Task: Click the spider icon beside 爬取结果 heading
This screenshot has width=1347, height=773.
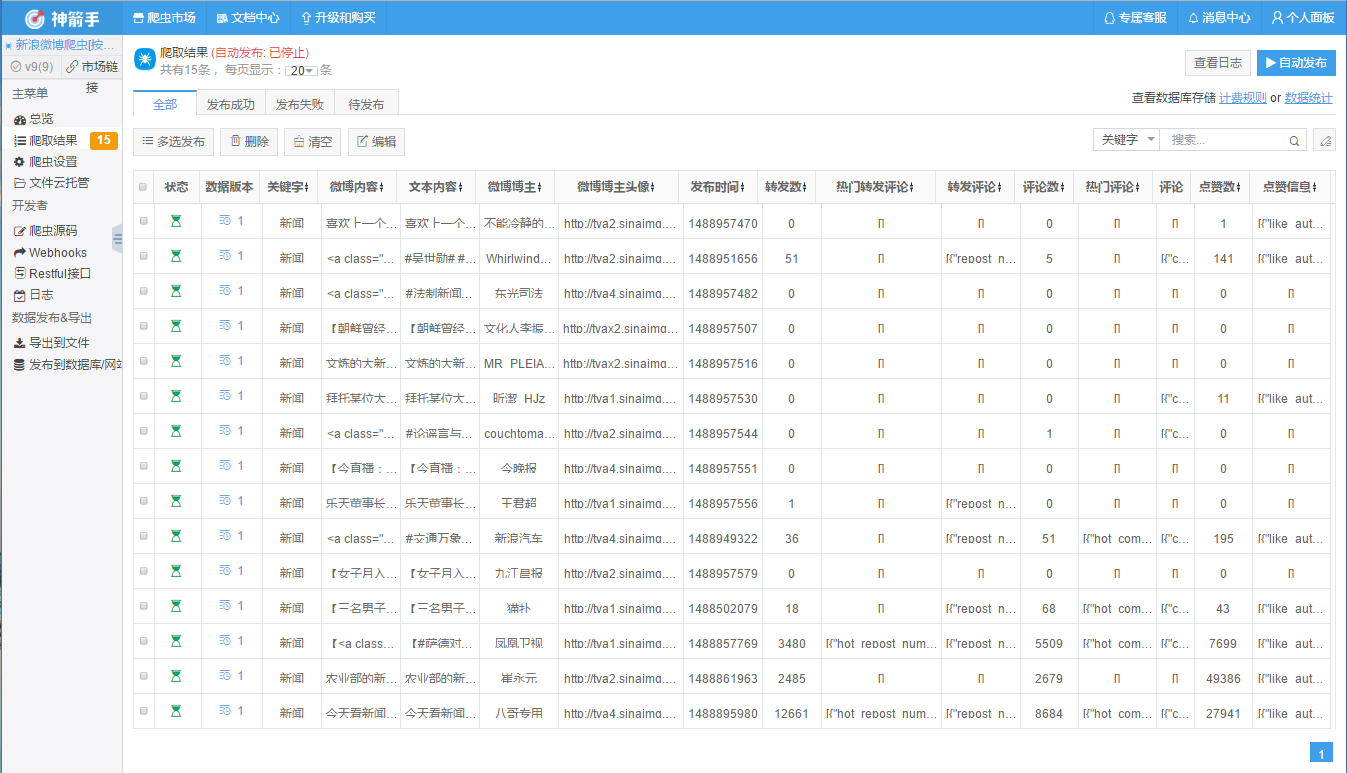Action: 145,60
